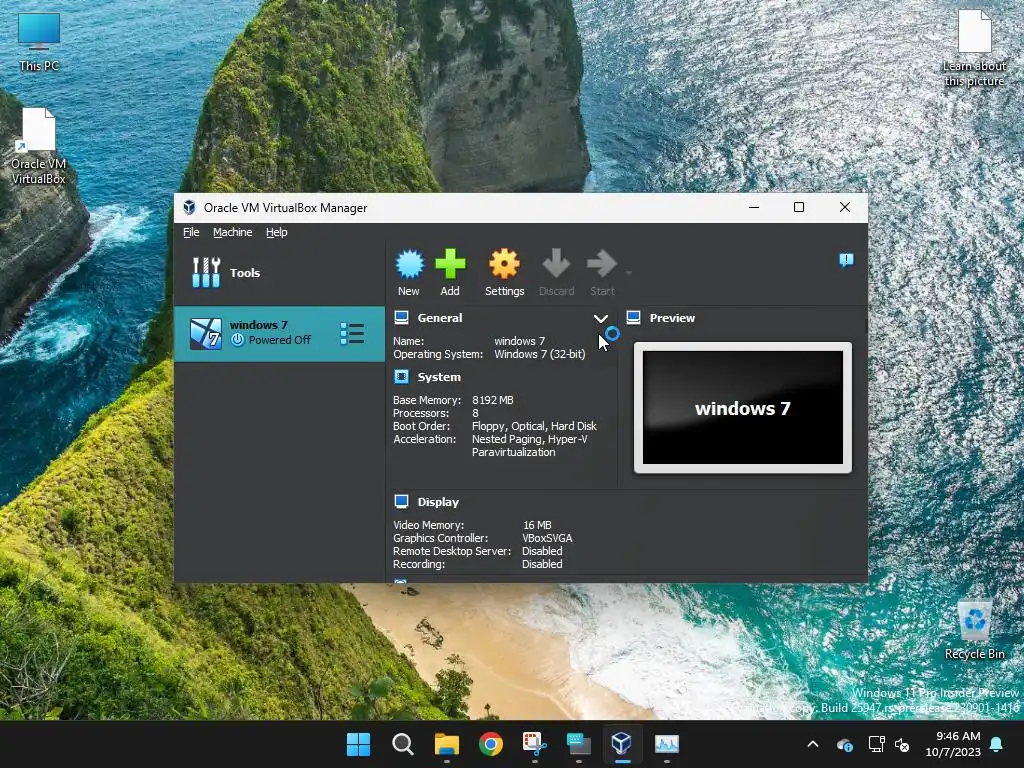The width and height of the screenshot is (1024, 768).
Task: Click the Graphics Controller value VBoxSVGA
Action: click(x=547, y=539)
